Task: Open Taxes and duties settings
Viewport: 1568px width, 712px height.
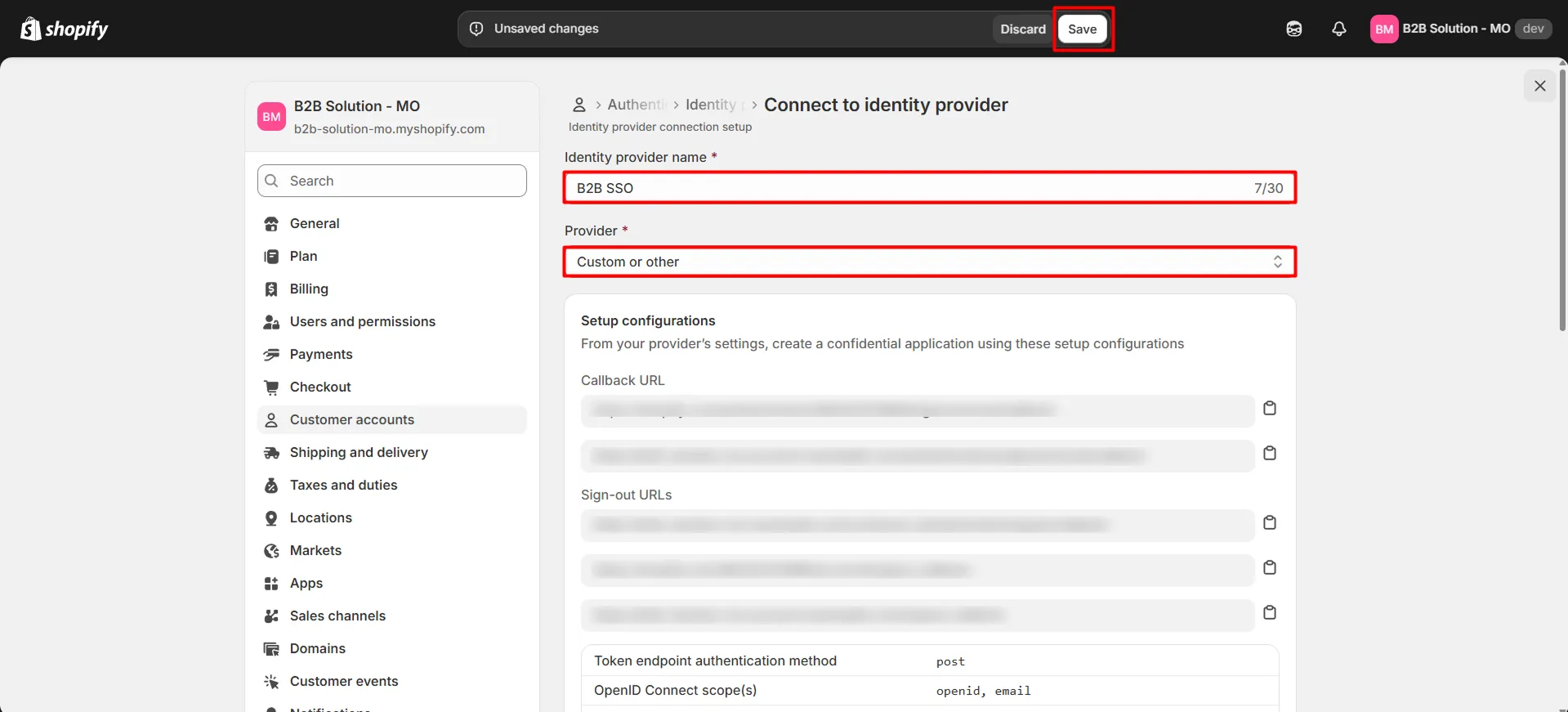Action: pyautogui.click(x=392, y=485)
